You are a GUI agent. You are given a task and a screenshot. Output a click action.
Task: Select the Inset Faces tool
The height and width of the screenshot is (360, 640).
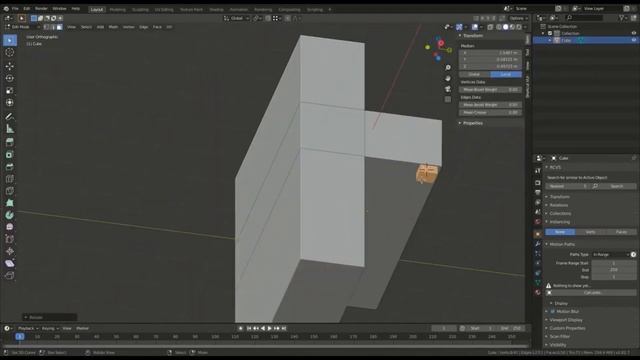[10, 155]
